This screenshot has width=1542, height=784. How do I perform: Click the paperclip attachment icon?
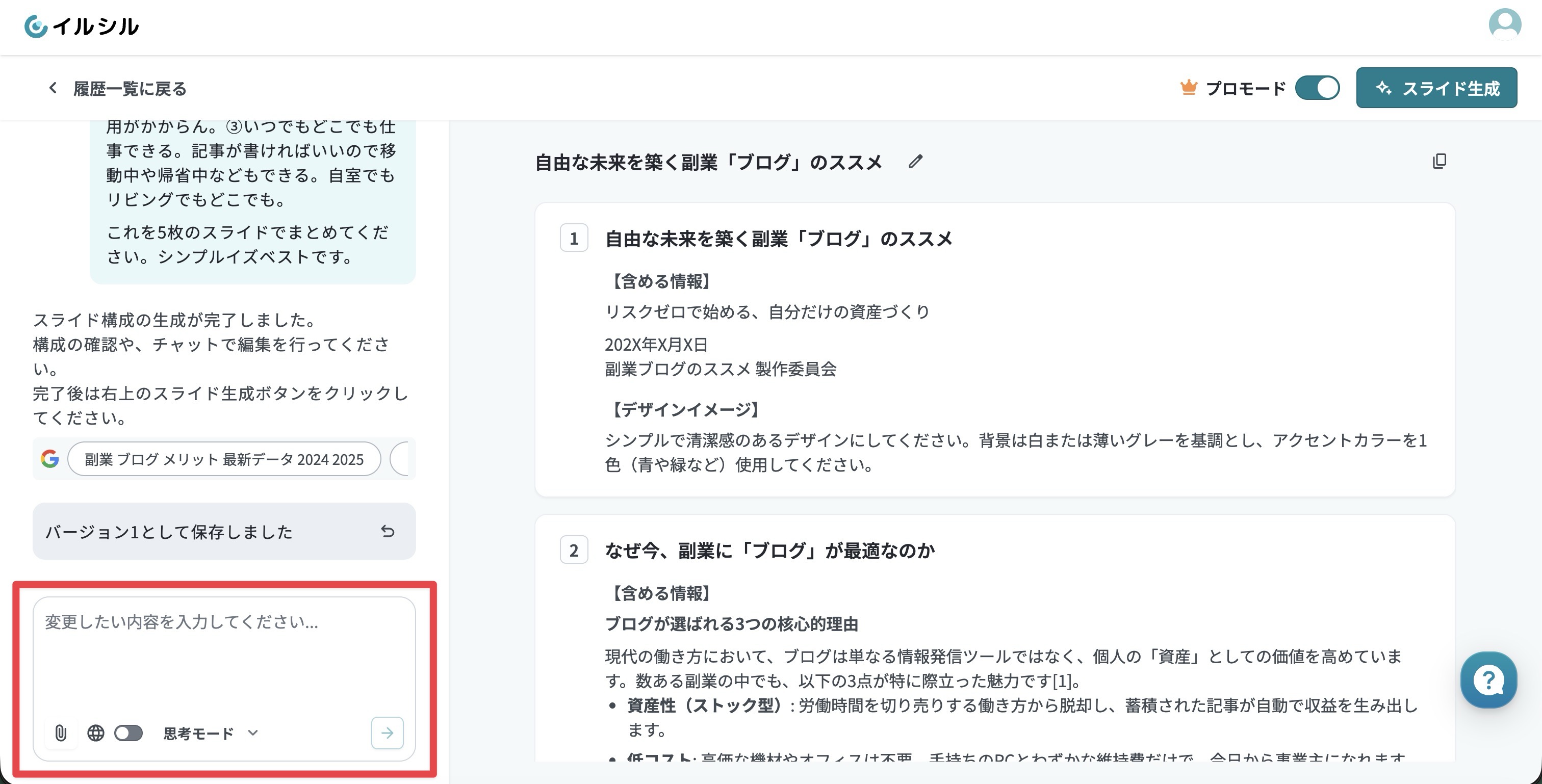coord(61,733)
